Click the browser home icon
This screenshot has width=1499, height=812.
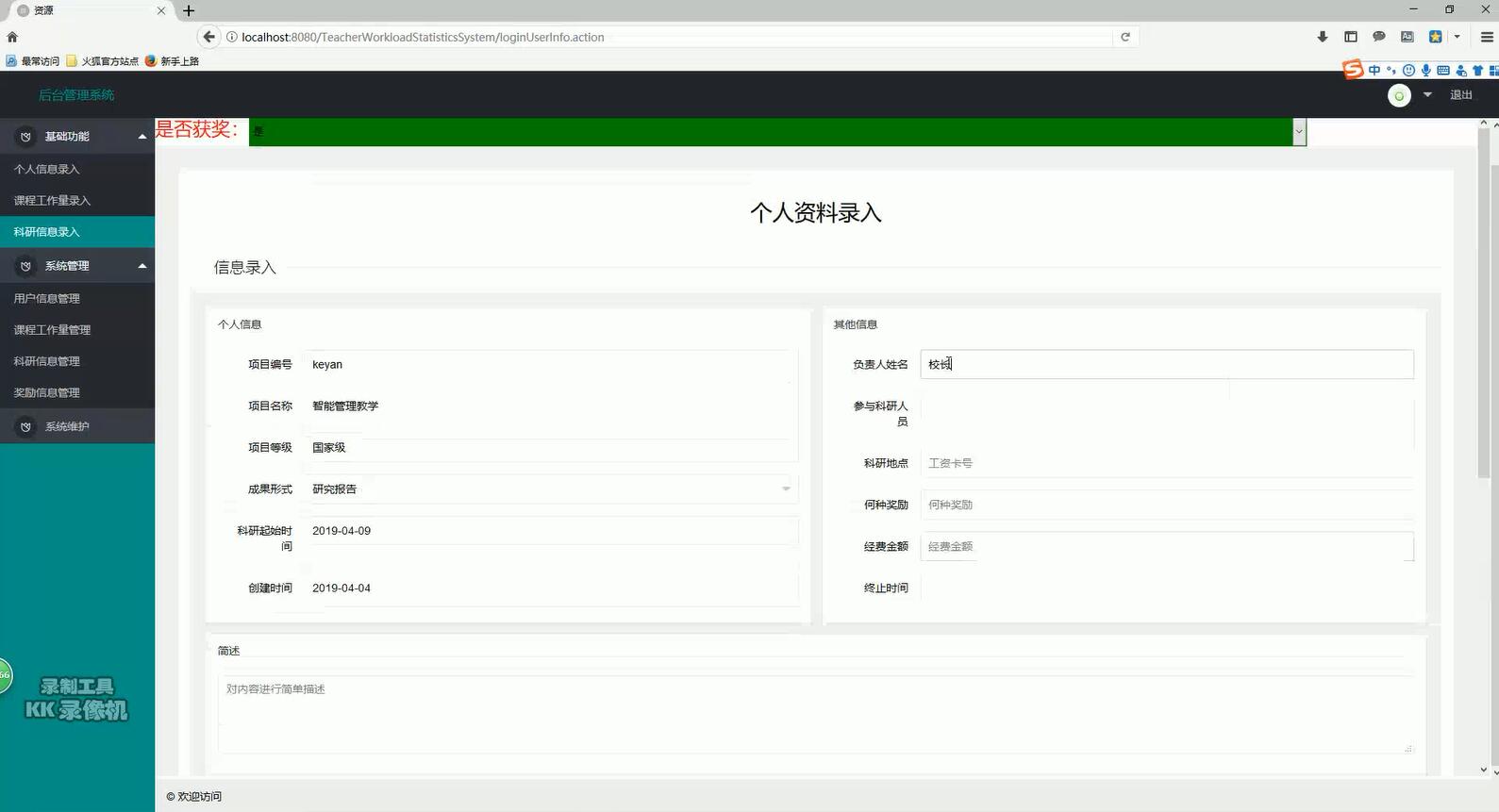pyautogui.click(x=12, y=38)
